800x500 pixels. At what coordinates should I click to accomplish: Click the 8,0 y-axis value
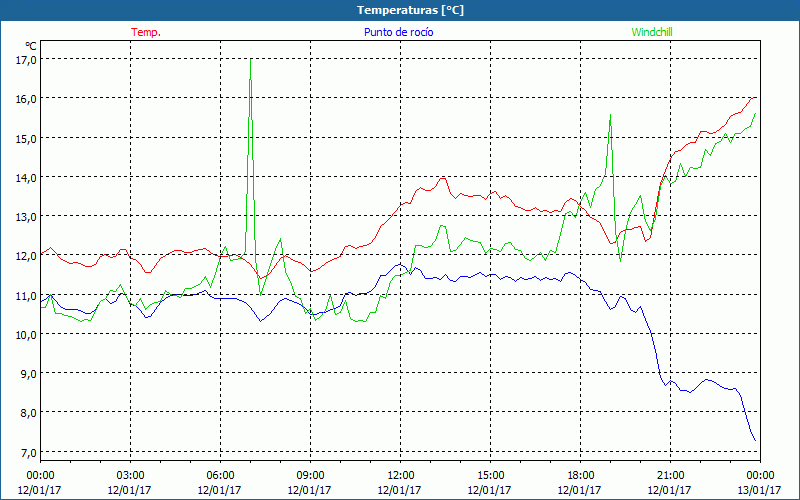click(x=29, y=413)
